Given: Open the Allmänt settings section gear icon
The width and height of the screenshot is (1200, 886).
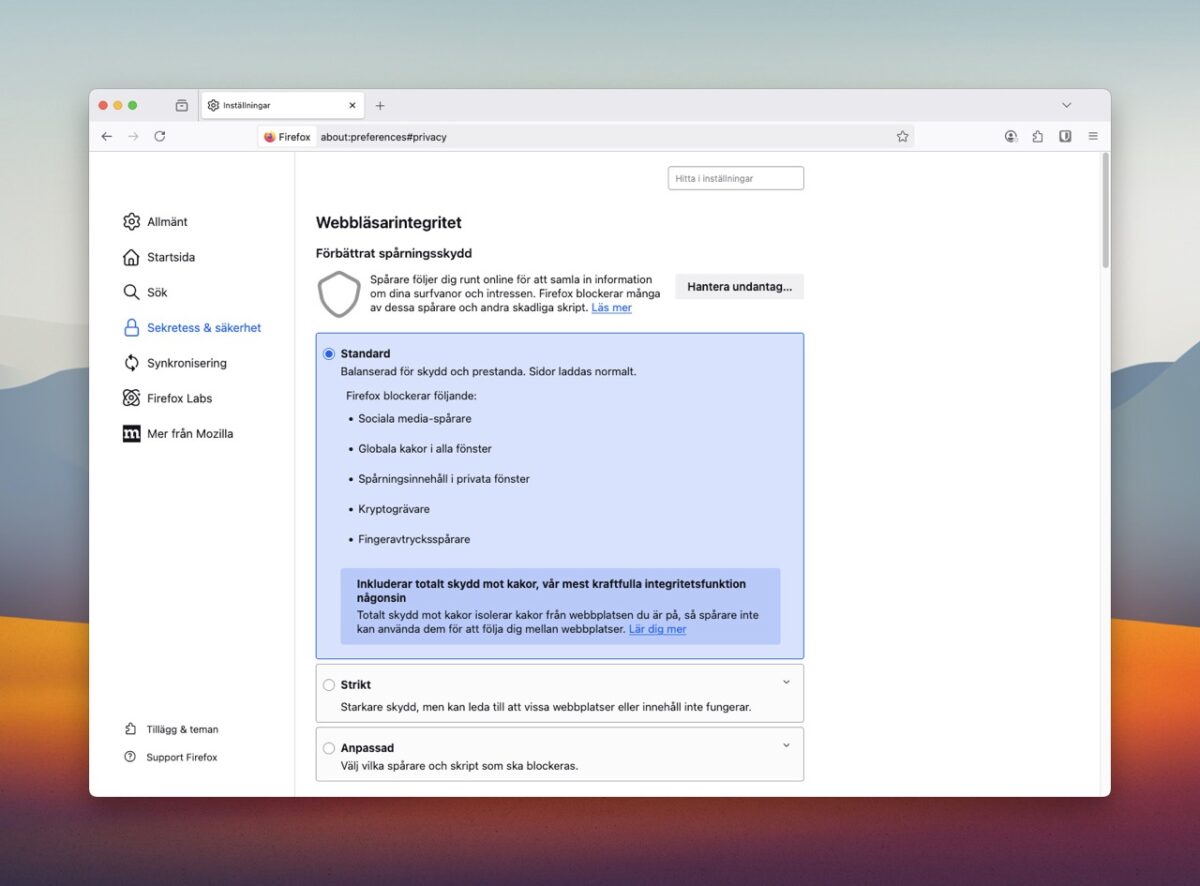Looking at the screenshot, I should click(x=132, y=221).
